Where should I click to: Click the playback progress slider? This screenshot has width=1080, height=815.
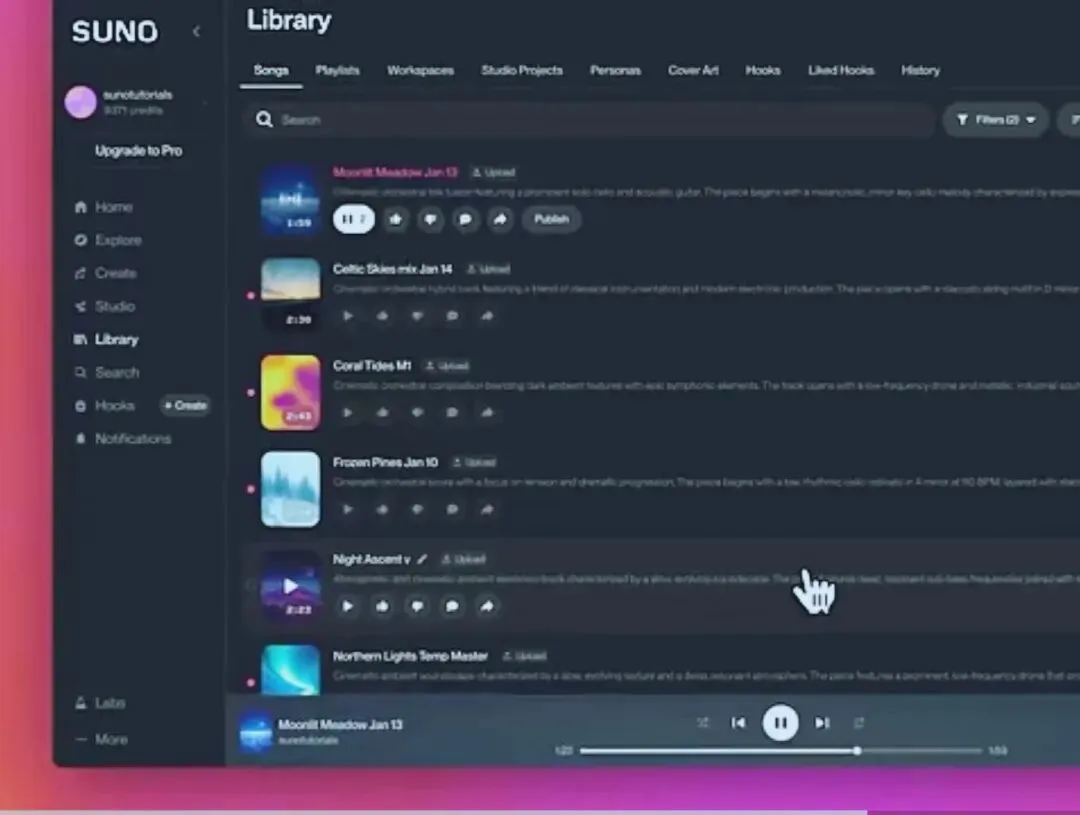(x=781, y=751)
